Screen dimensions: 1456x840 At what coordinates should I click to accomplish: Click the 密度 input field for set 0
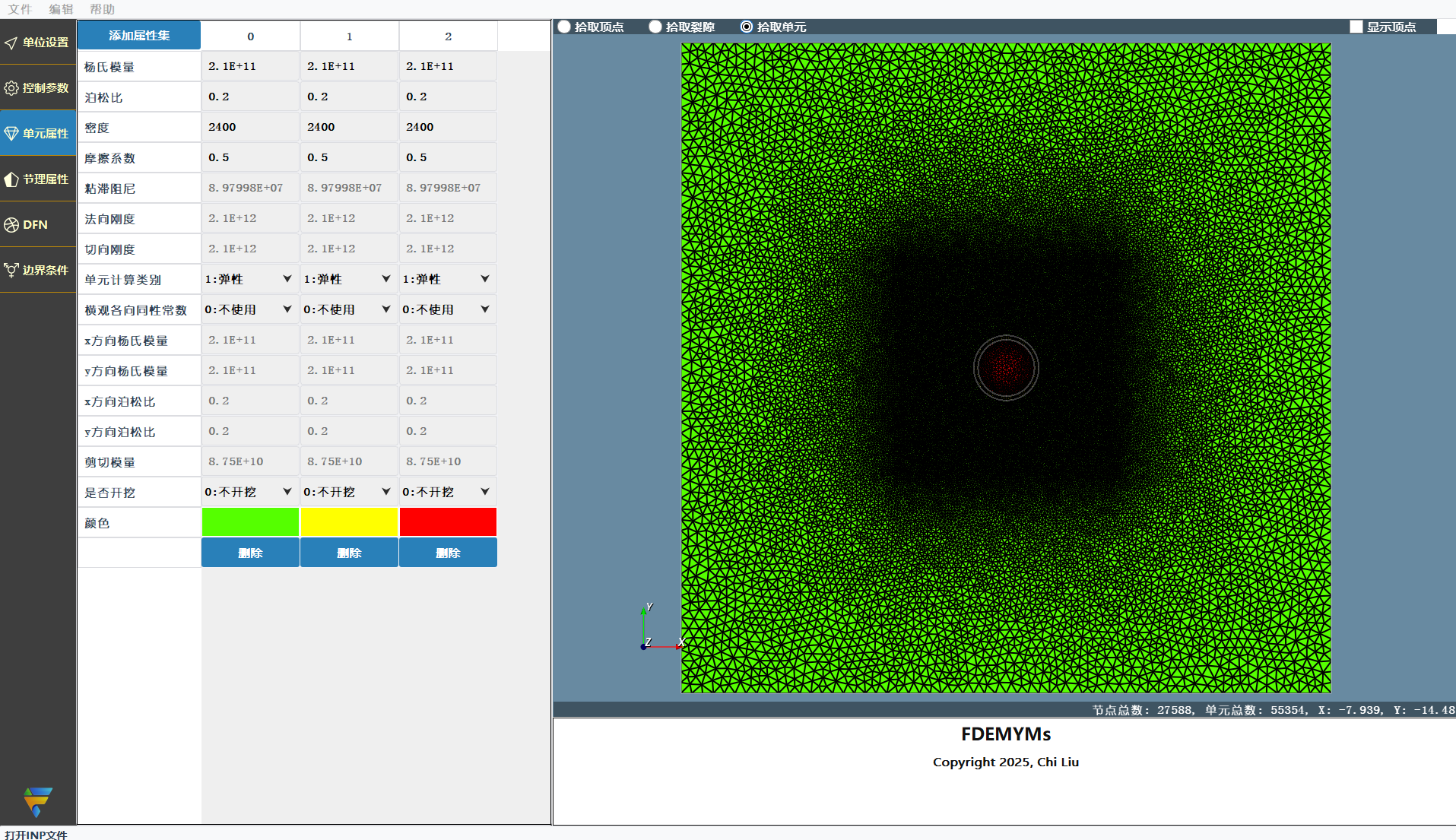pos(250,127)
